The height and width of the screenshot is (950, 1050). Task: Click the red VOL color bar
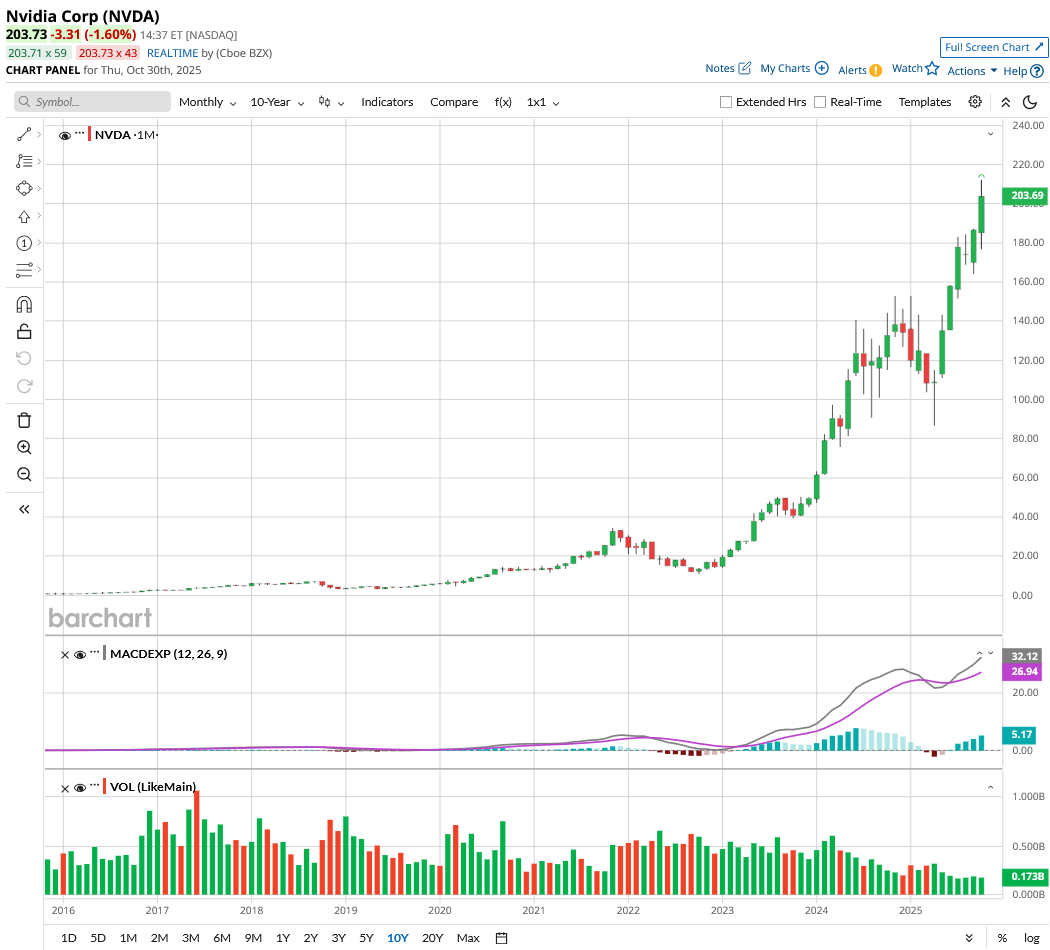click(x=104, y=787)
